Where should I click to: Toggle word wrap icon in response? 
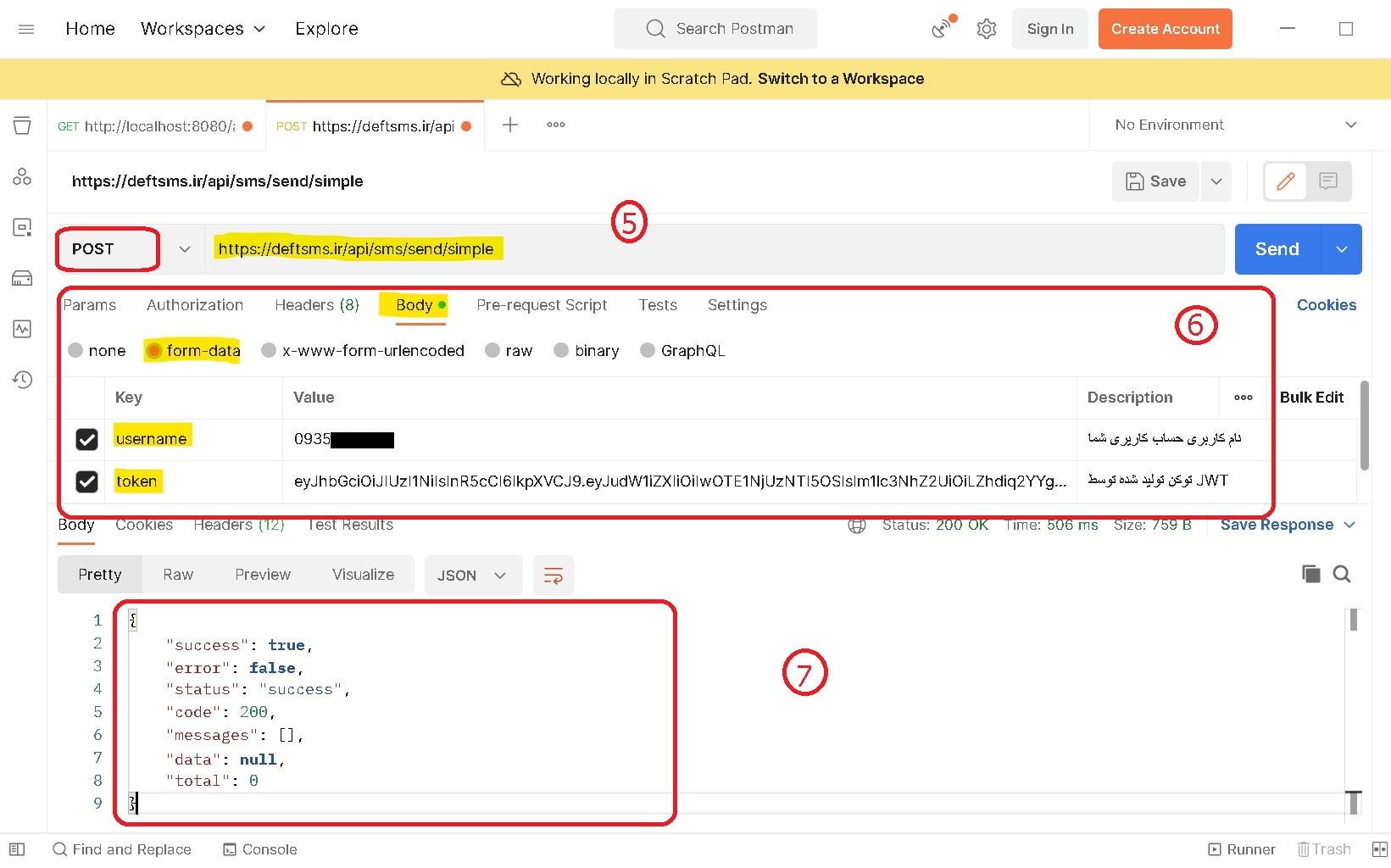[x=554, y=576]
